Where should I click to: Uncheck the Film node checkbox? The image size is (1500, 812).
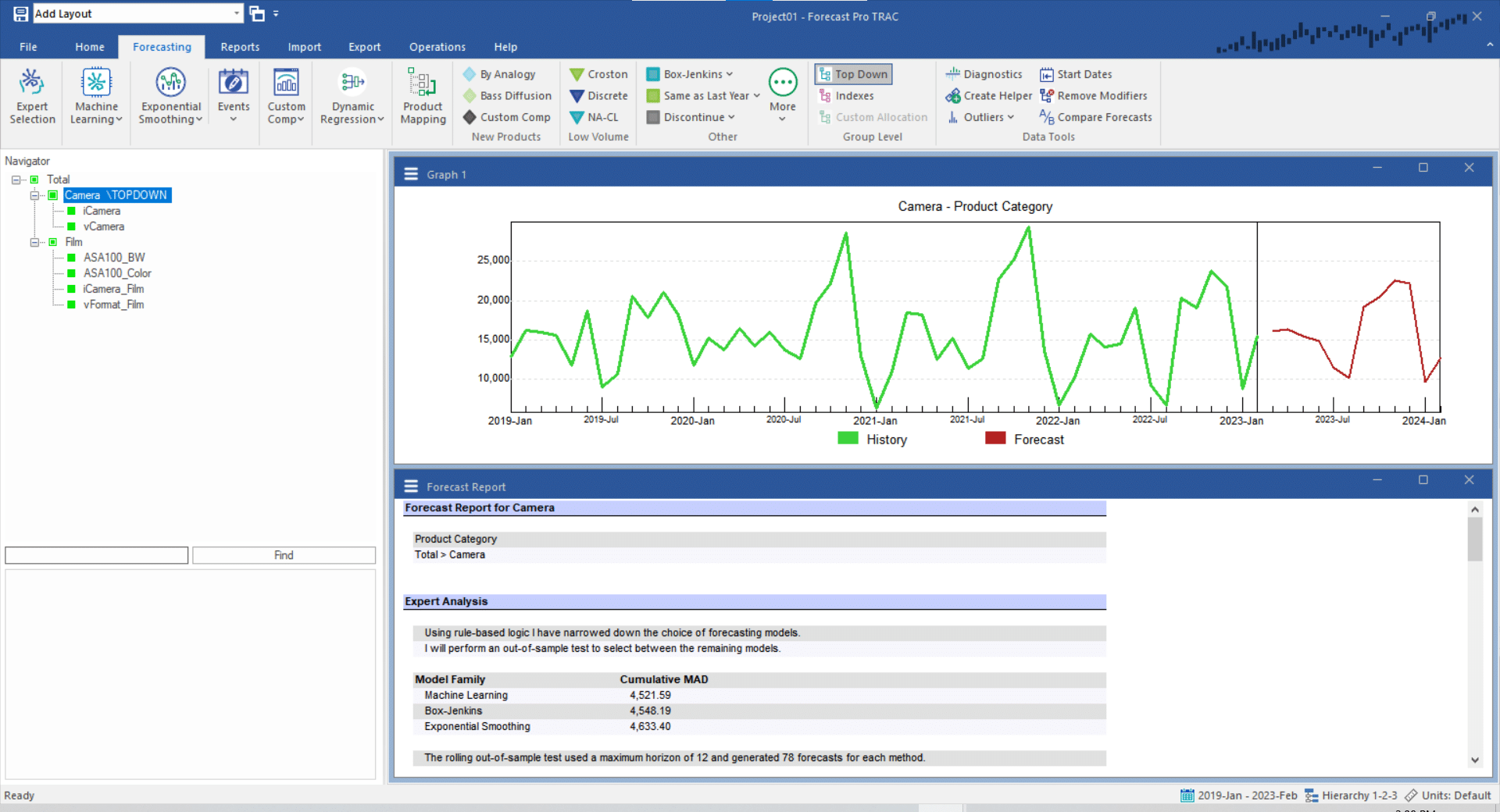[53, 242]
